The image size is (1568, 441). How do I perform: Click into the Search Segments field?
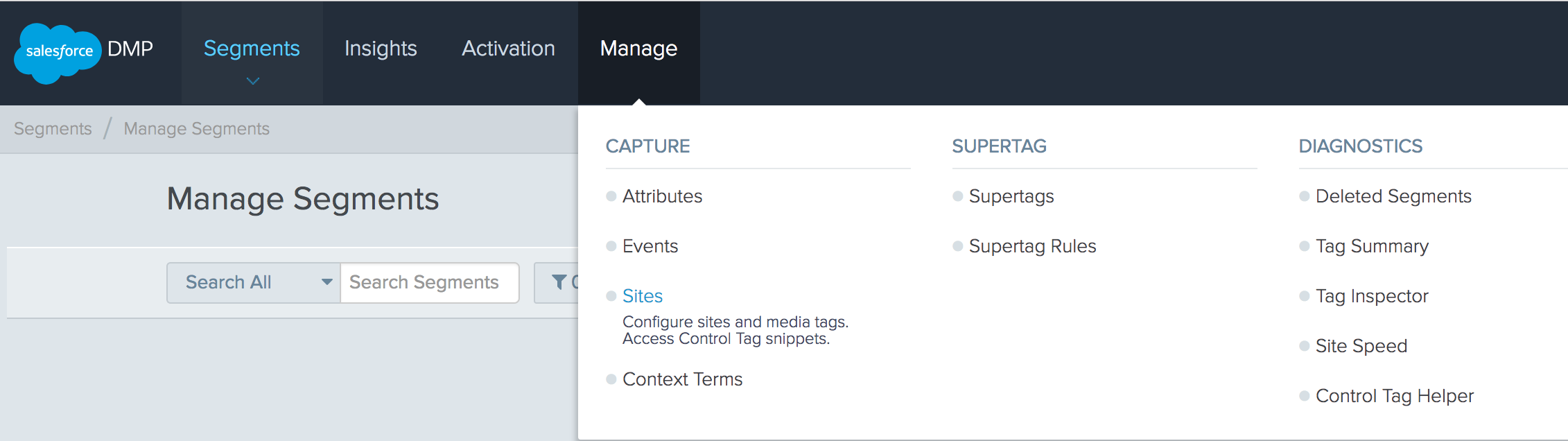click(x=429, y=282)
